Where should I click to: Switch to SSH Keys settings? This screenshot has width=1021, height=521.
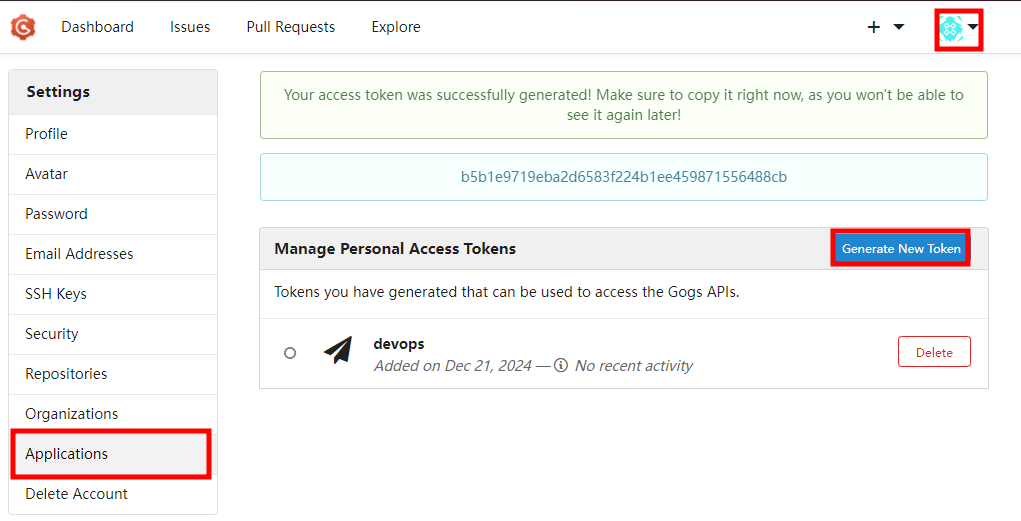113,294
